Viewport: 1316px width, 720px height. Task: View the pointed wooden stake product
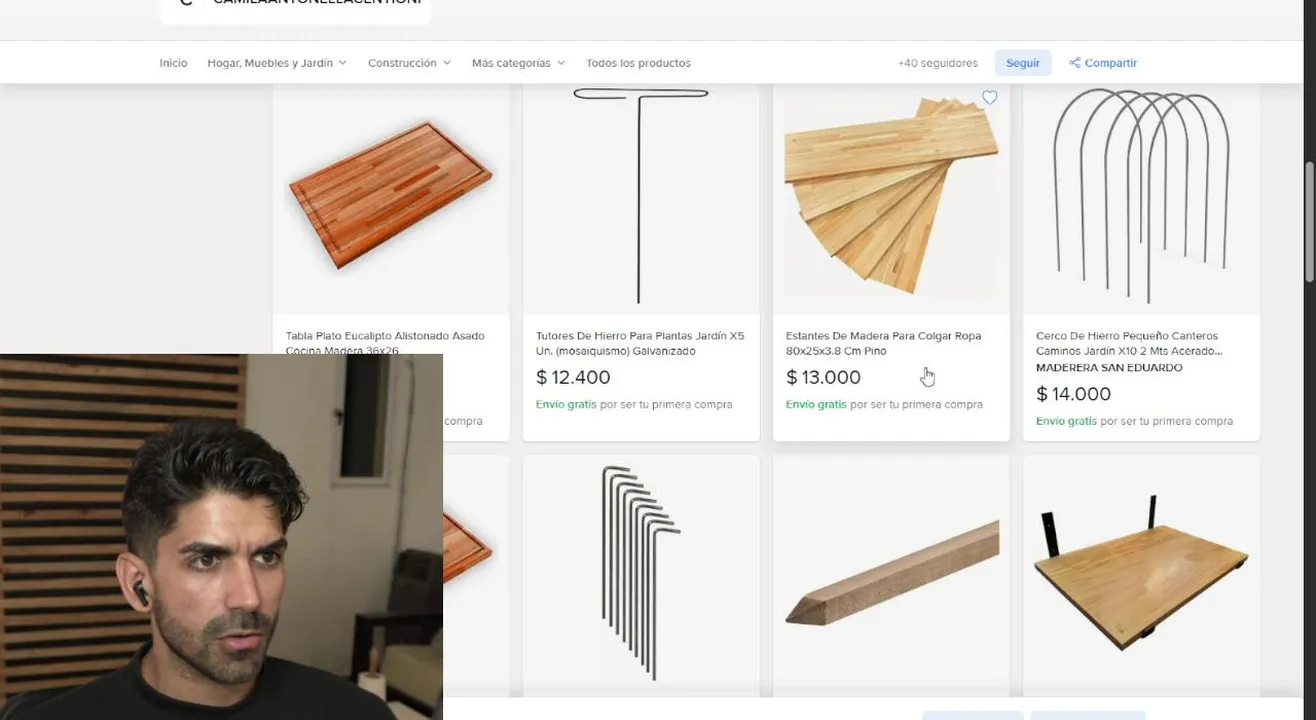pos(891,572)
